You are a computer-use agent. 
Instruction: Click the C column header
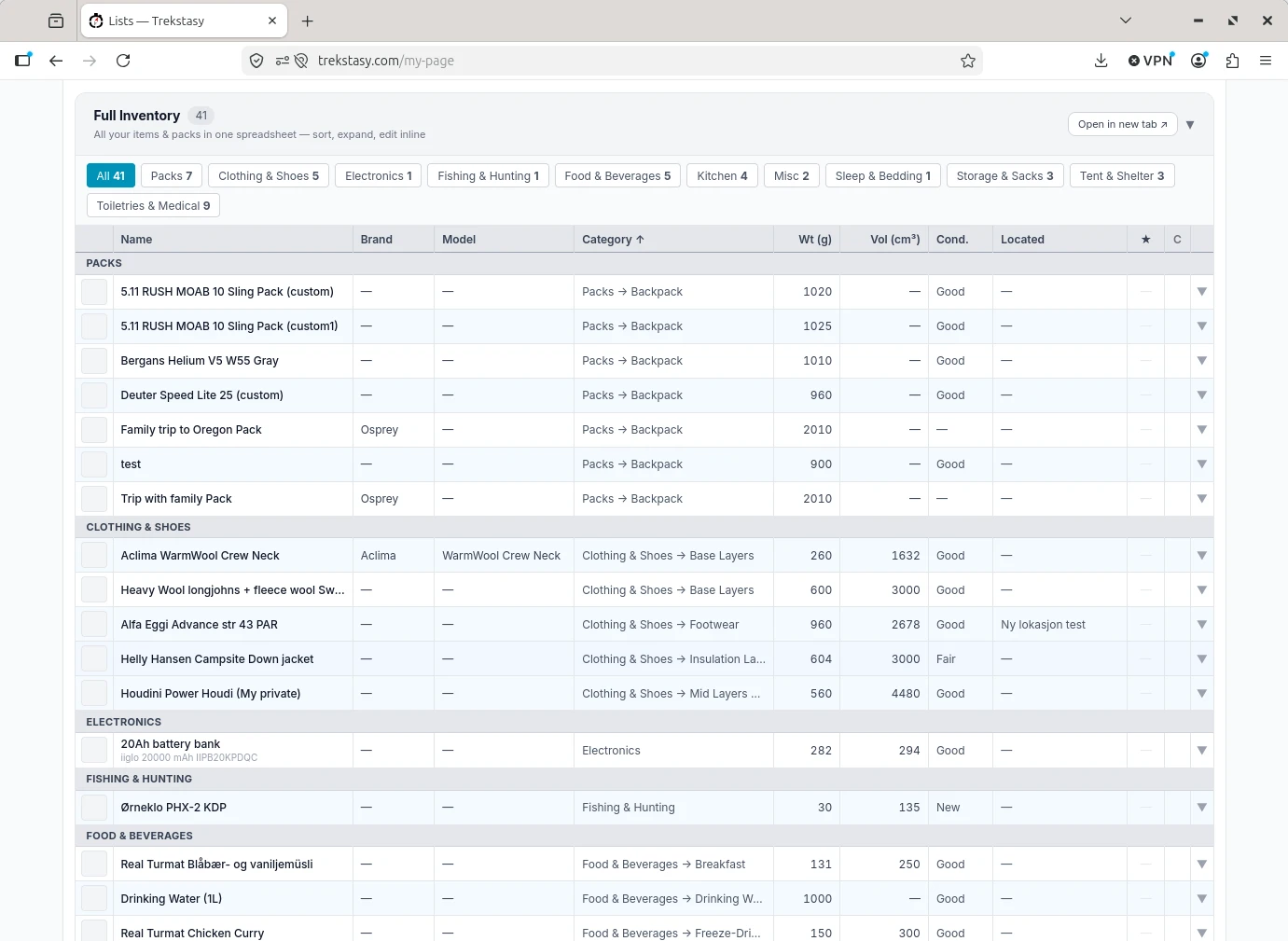click(x=1177, y=240)
